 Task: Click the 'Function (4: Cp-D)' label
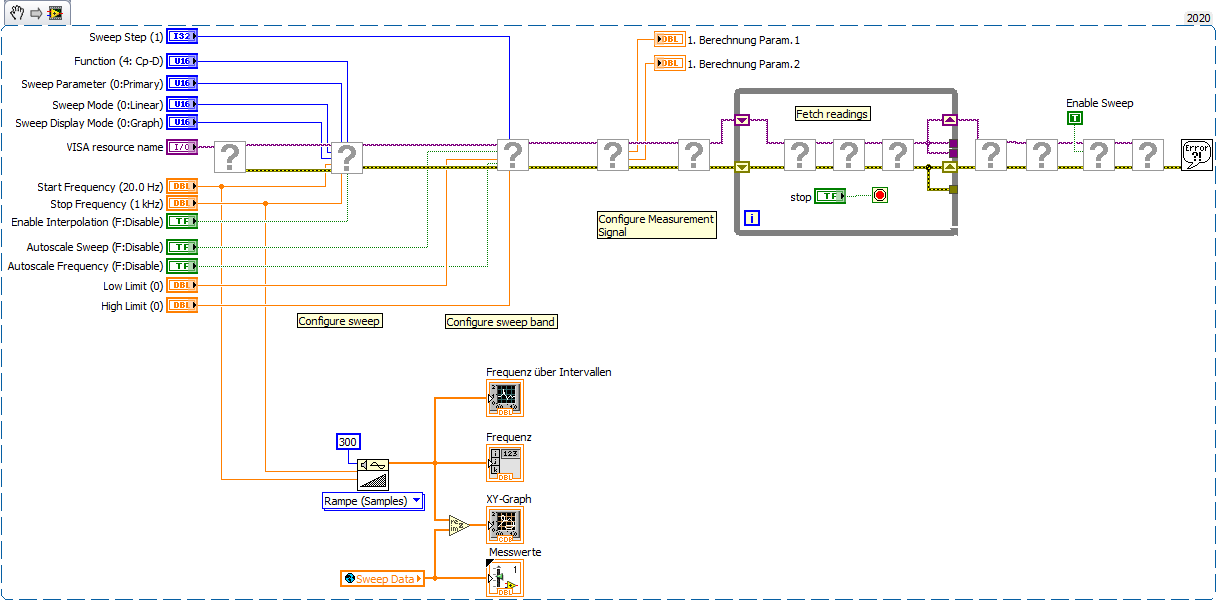[x=118, y=62]
